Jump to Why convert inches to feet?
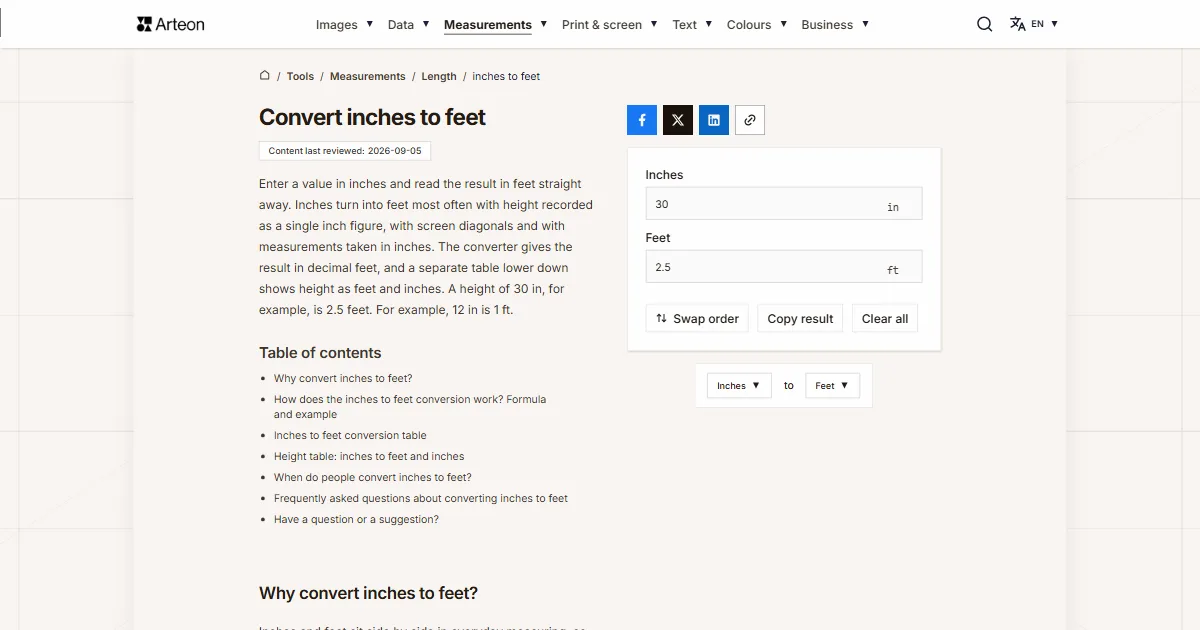The height and width of the screenshot is (630, 1200). click(343, 378)
